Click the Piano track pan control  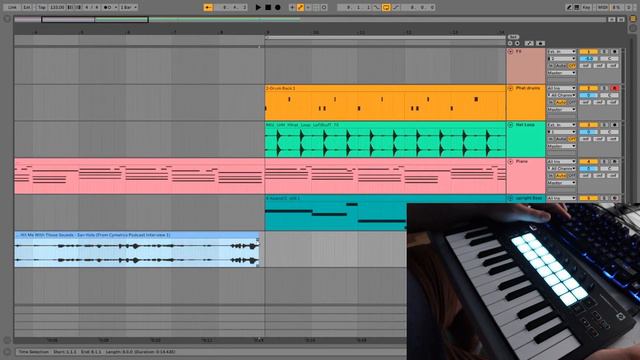609,169
